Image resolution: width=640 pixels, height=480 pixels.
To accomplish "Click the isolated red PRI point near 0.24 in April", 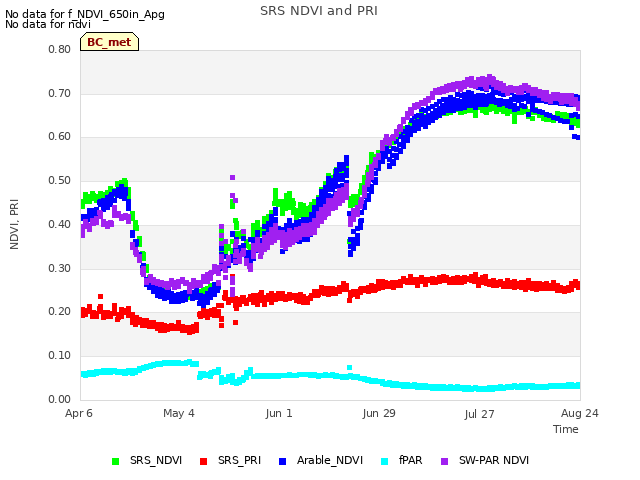I will click(x=100, y=296).
